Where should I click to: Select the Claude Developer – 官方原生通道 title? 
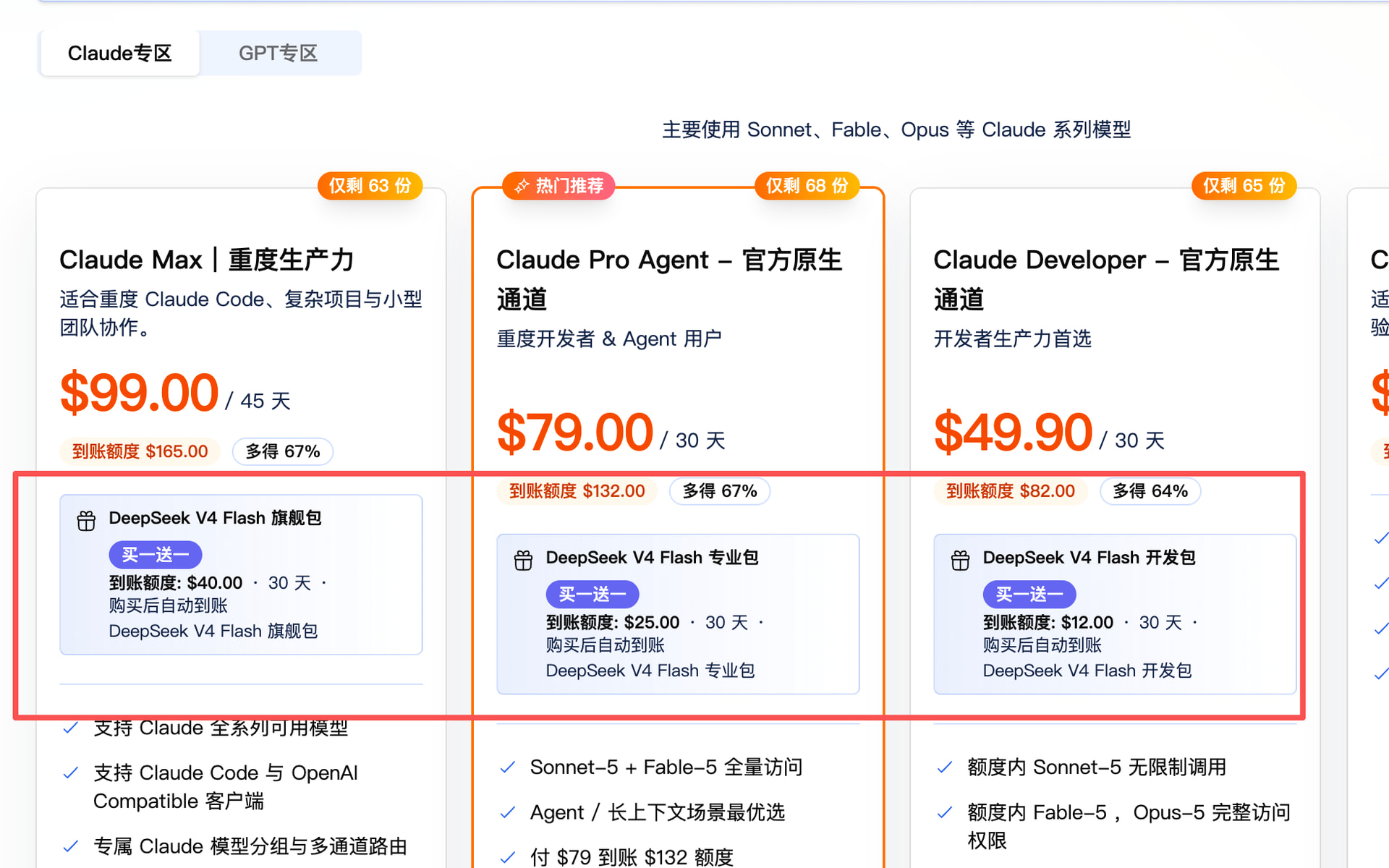coord(1107,279)
